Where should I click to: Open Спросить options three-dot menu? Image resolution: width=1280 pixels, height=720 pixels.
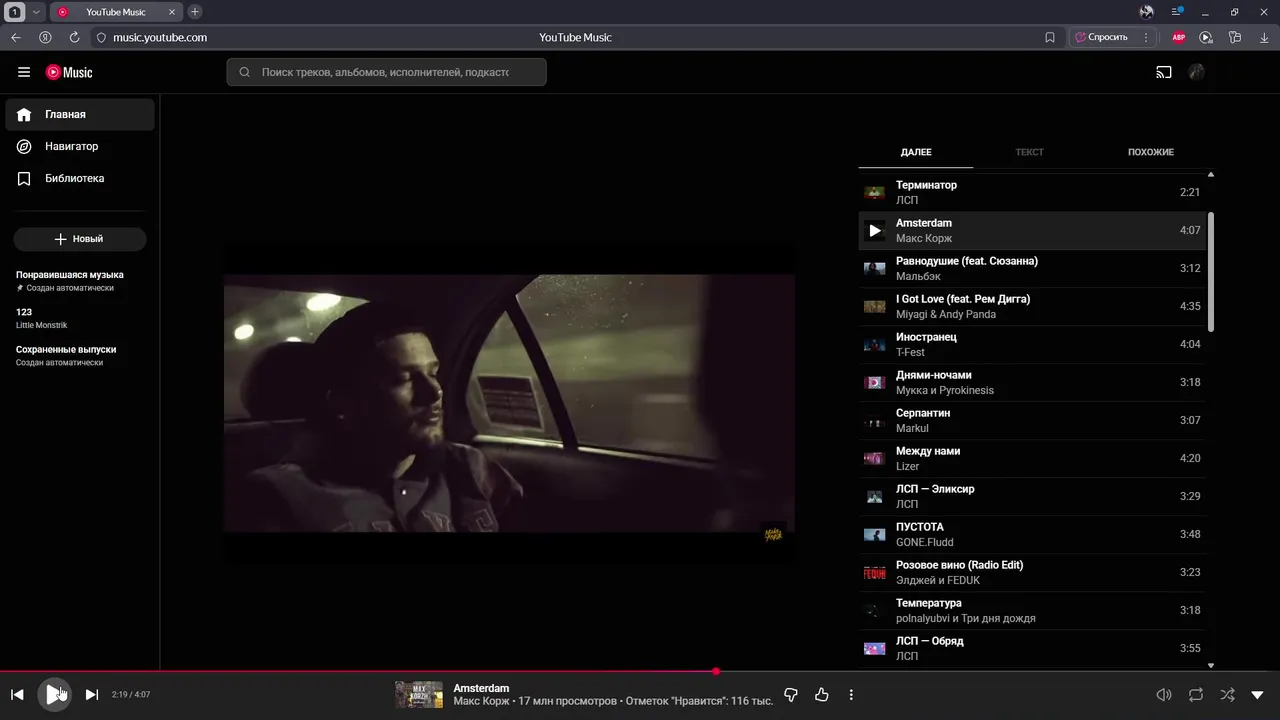click(x=1146, y=37)
